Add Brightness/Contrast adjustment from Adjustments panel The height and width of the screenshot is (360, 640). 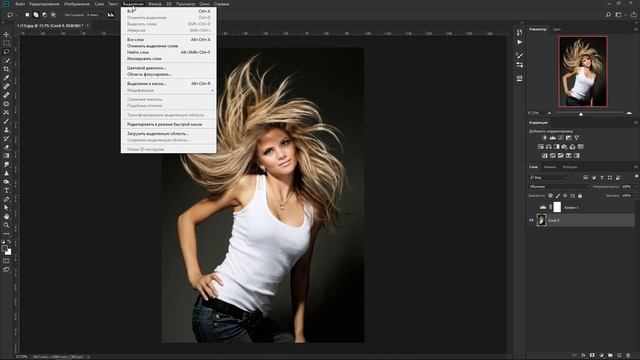pyautogui.click(x=544, y=138)
